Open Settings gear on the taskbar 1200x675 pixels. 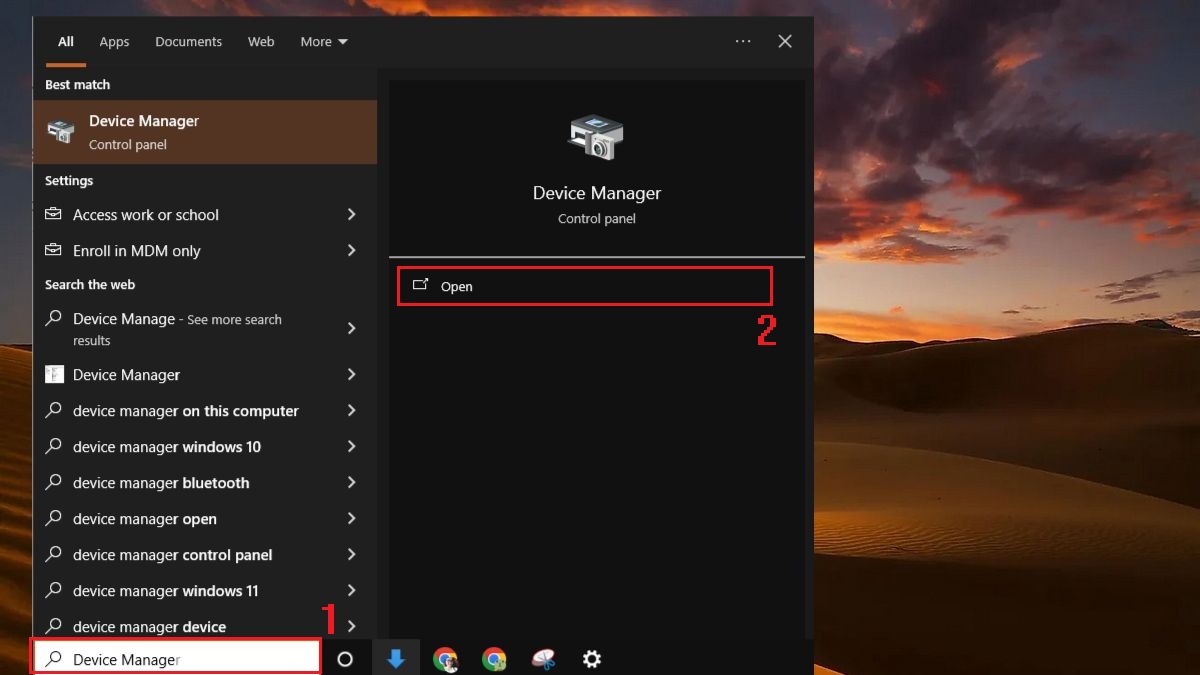(592, 659)
